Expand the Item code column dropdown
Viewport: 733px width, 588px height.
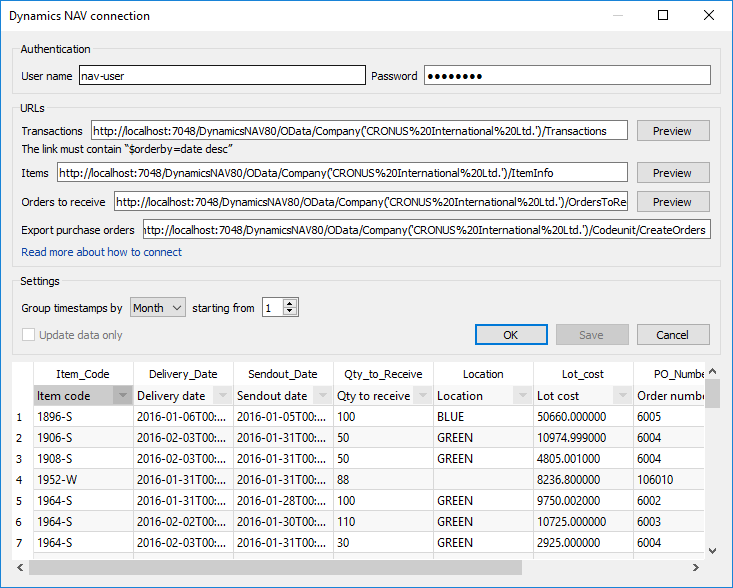point(122,396)
